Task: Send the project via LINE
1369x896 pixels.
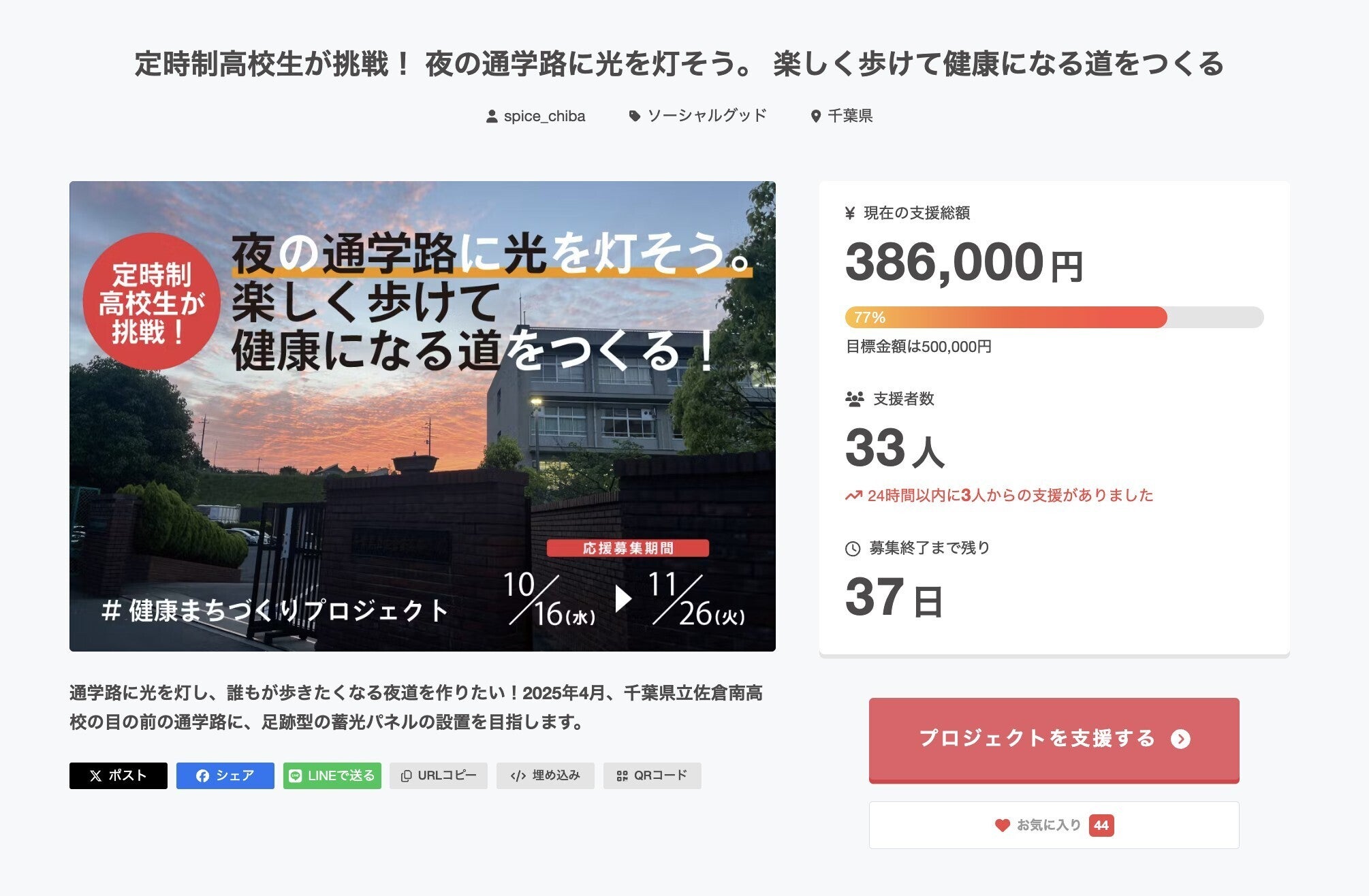Action: point(332,775)
